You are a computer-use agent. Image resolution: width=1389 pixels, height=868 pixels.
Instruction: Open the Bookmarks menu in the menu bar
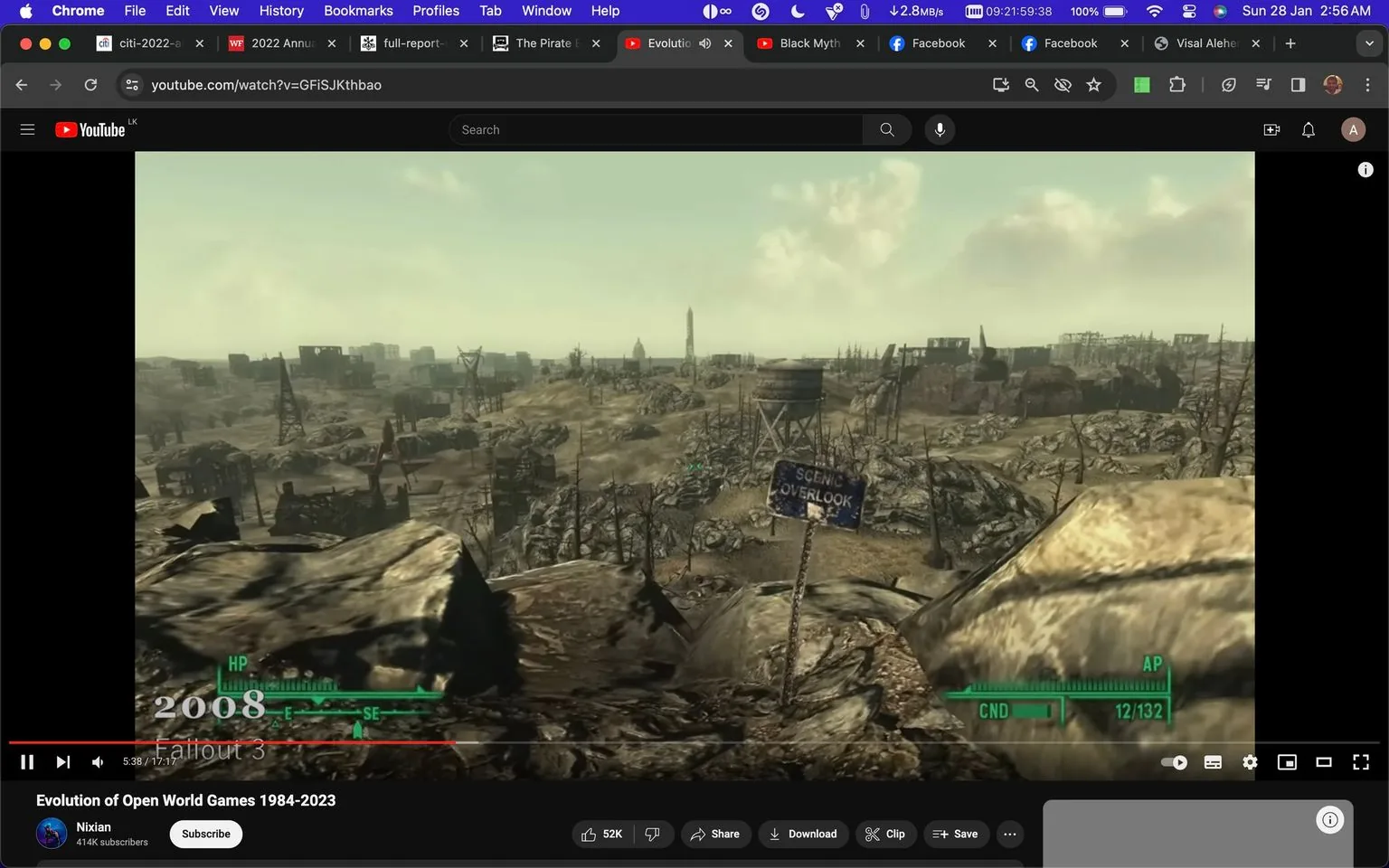coord(358,10)
